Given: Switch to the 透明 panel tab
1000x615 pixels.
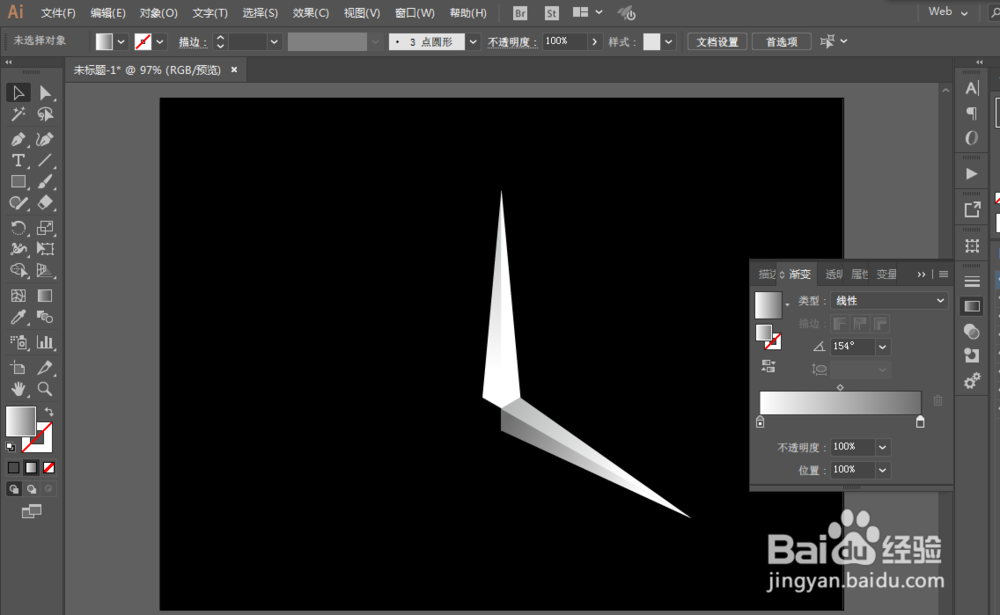Looking at the screenshot, I should [833, 274].
